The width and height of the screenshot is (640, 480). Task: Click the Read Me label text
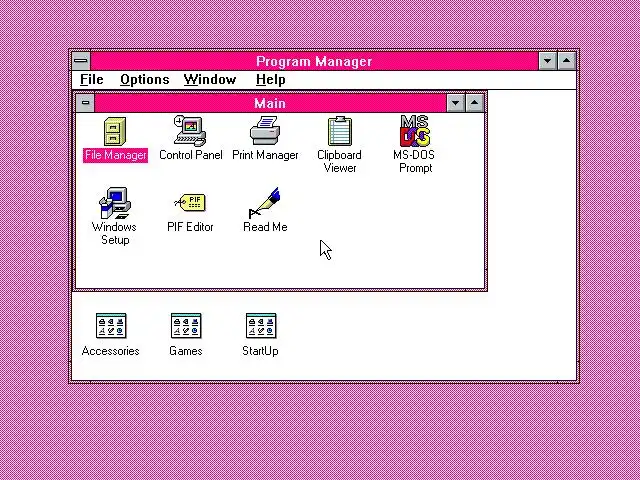[x=265, y=227]
